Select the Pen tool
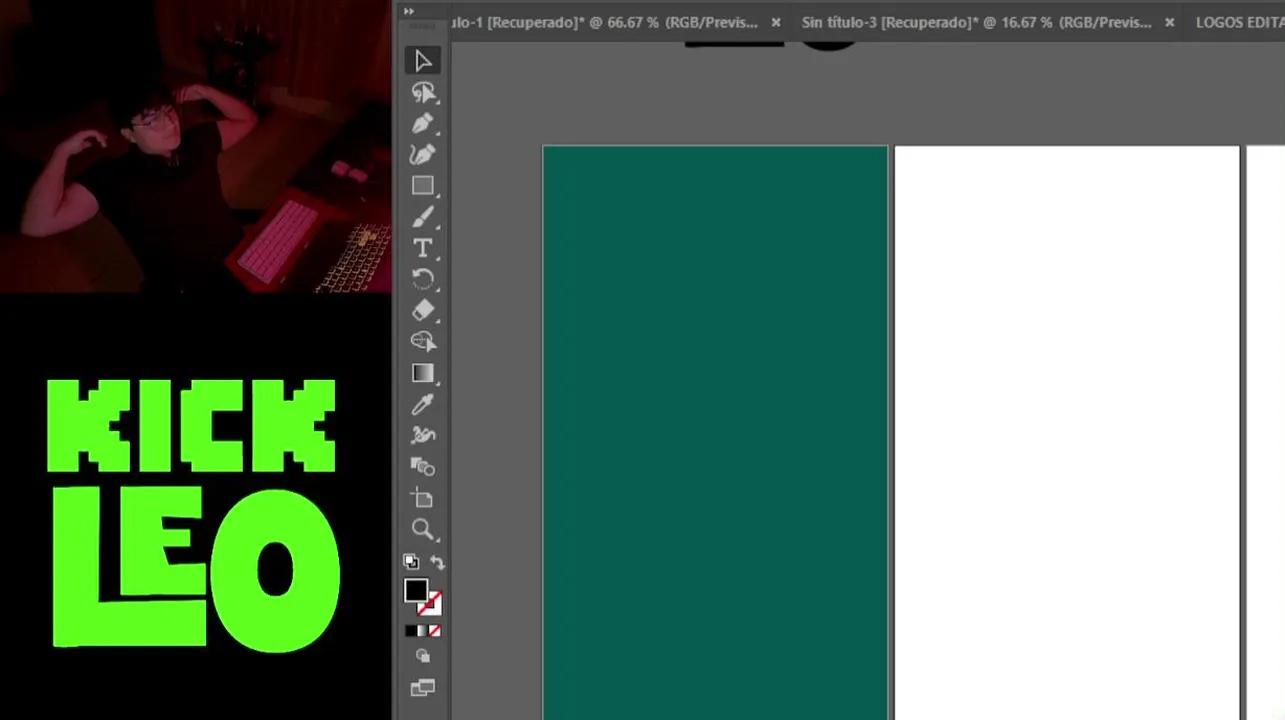The height and width of the screenshot is (720, 1285). (x=423, y=124)
